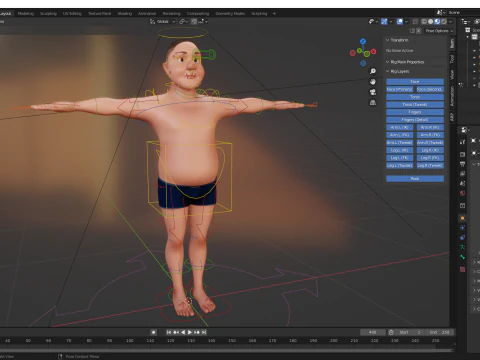480x360 pixels.
Task: Click the current frame number field
Action: [x=373, y=332]
